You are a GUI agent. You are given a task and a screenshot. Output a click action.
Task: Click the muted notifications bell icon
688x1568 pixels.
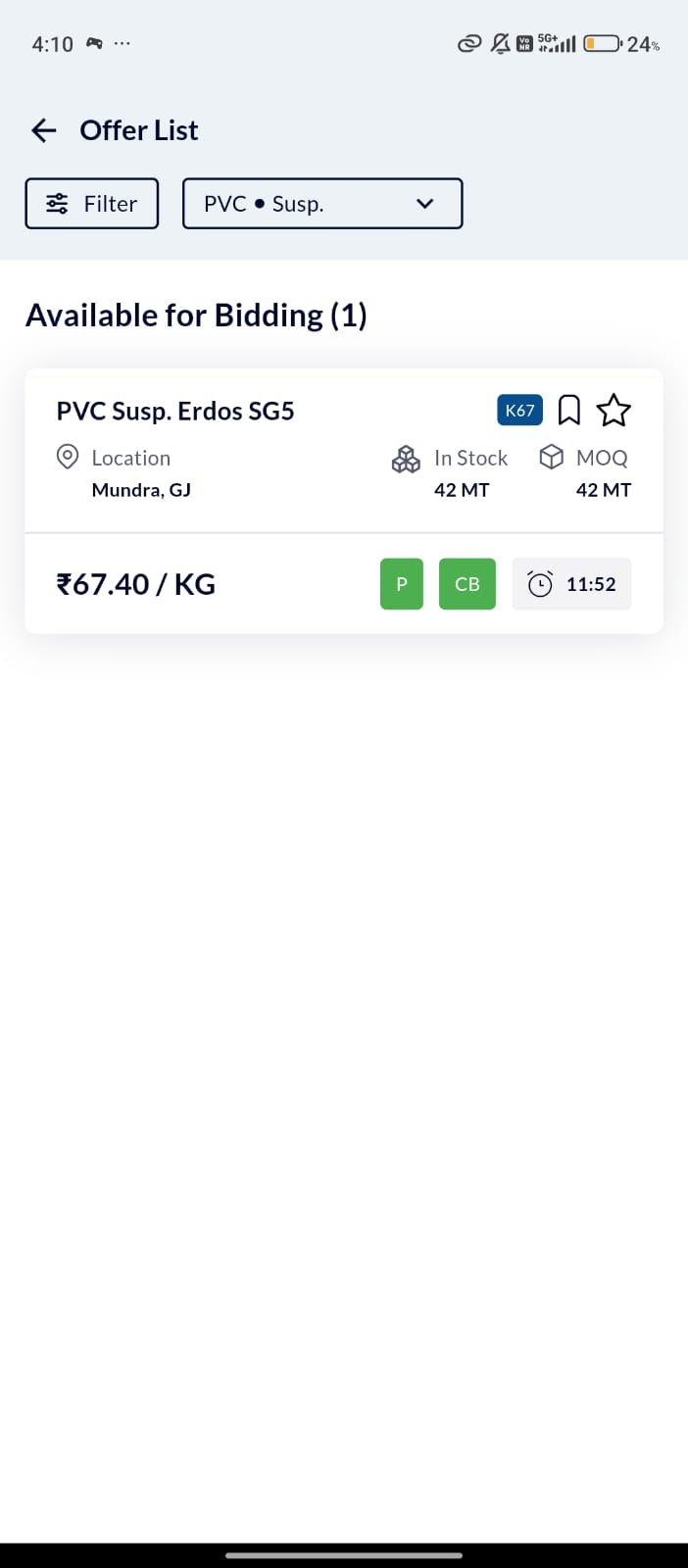click(499, 43)
